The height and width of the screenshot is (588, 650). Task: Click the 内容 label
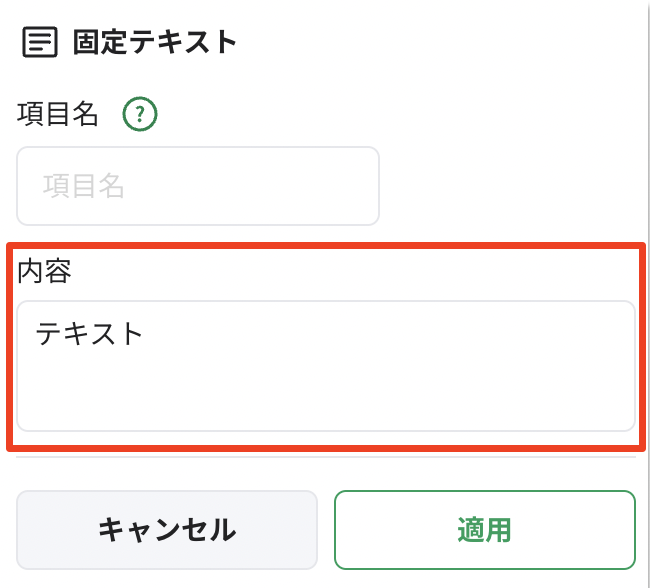(44, 271)
